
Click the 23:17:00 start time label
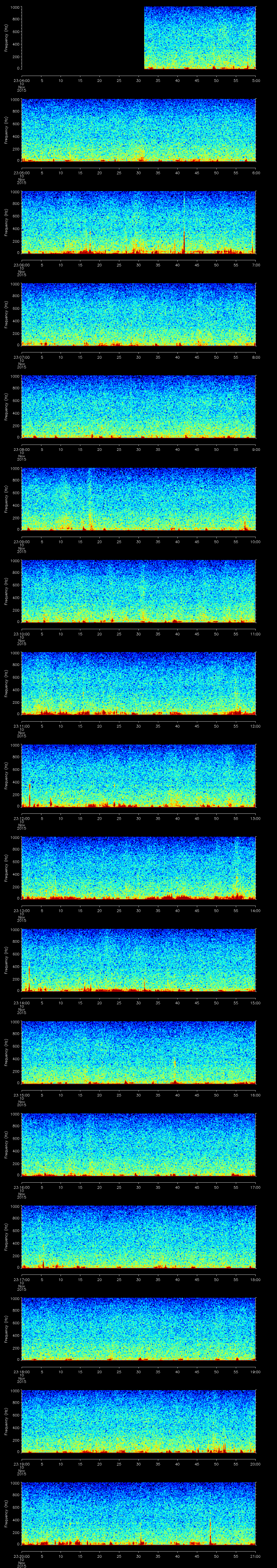pyautogui.click(x=21, y=1279)
